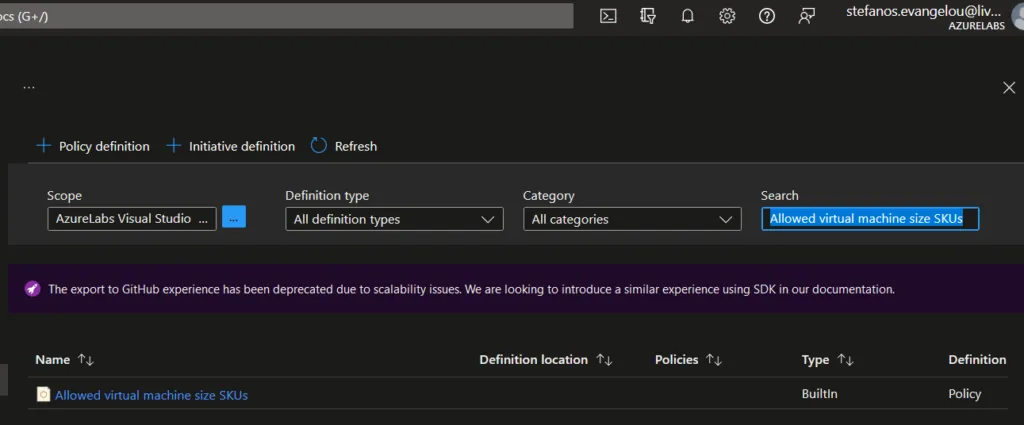Sort by the Policies column
1024x425 pixels.
[x=688, y=360]
